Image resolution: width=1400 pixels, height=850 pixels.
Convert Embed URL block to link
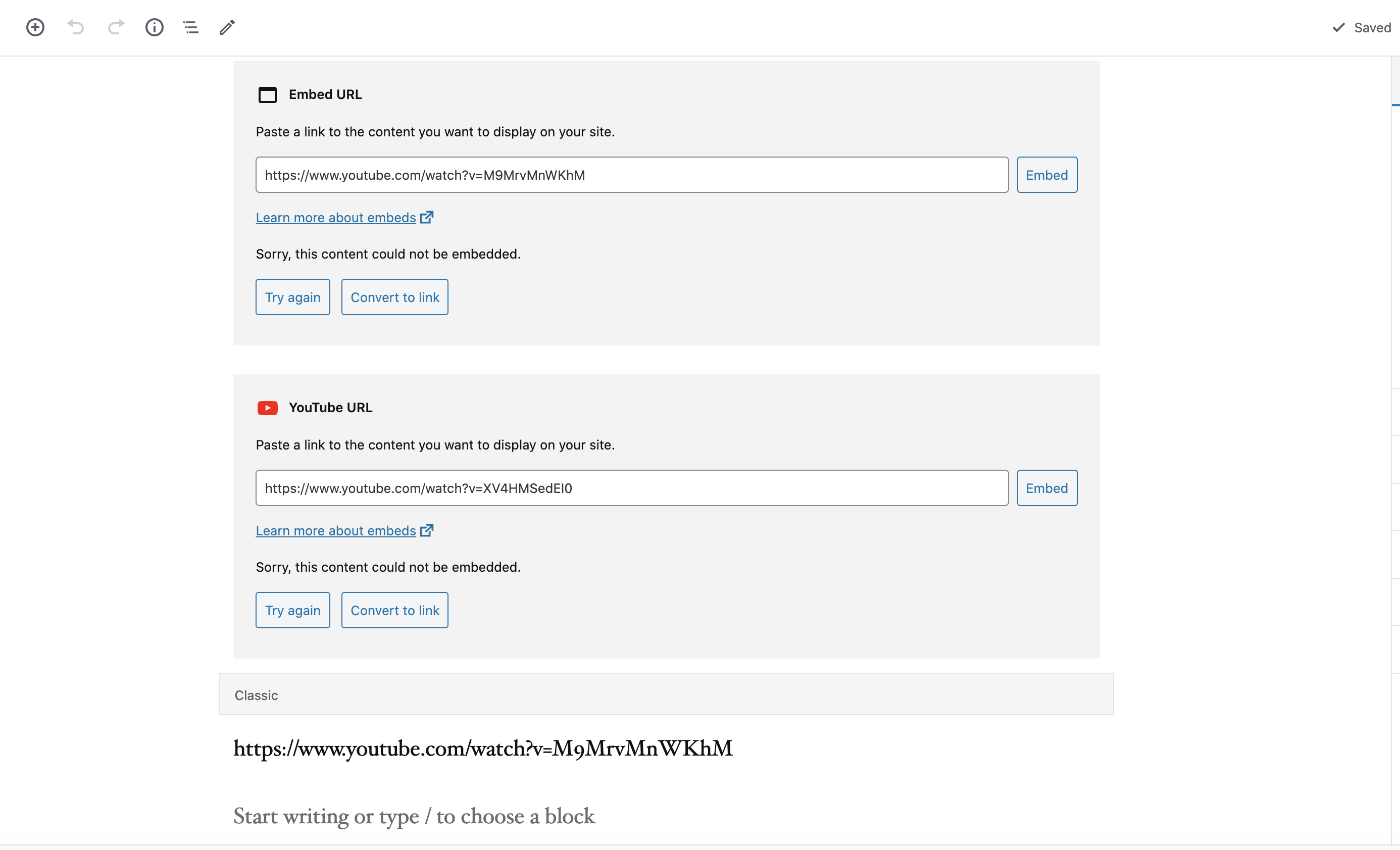pyautogui.click(x=395, y=297)
